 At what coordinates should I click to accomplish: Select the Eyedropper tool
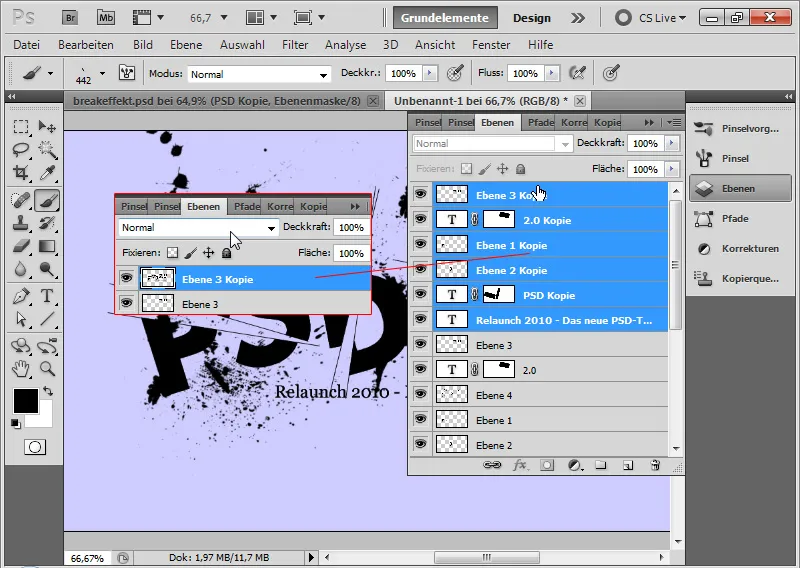tap(47, 173)
